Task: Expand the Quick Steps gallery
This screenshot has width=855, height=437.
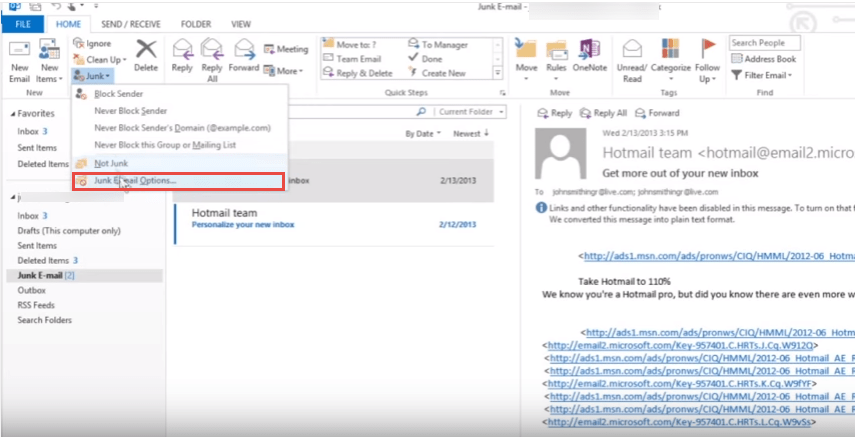Action: click(497, 73)
